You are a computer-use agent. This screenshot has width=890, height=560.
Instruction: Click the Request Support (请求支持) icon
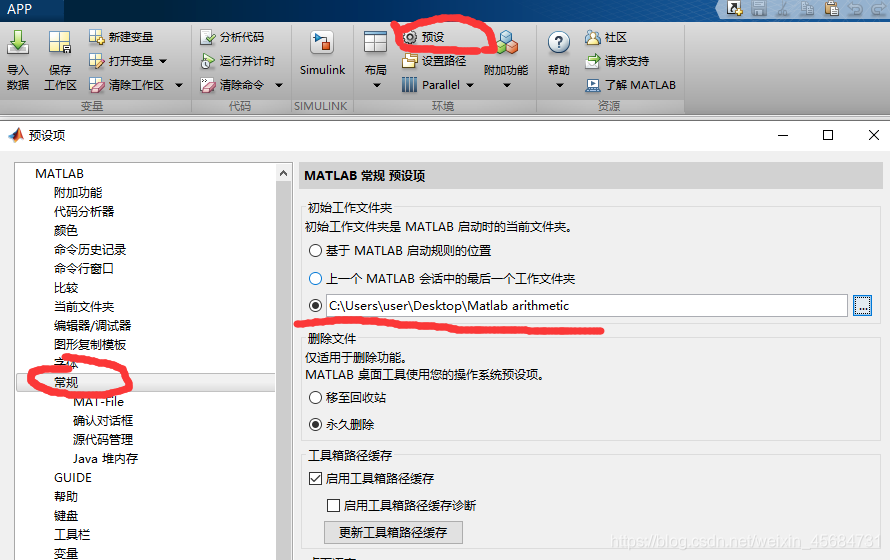pyautogui.click(x=593, y=61)
